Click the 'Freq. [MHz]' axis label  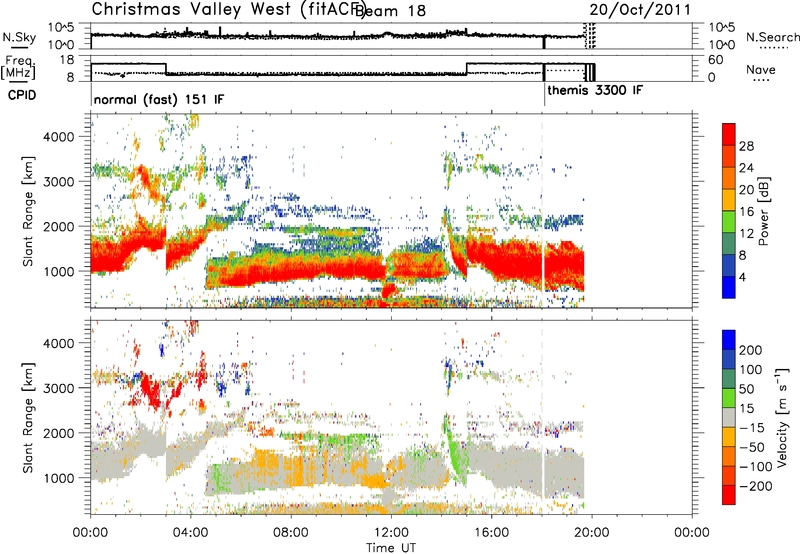point(18,67)
